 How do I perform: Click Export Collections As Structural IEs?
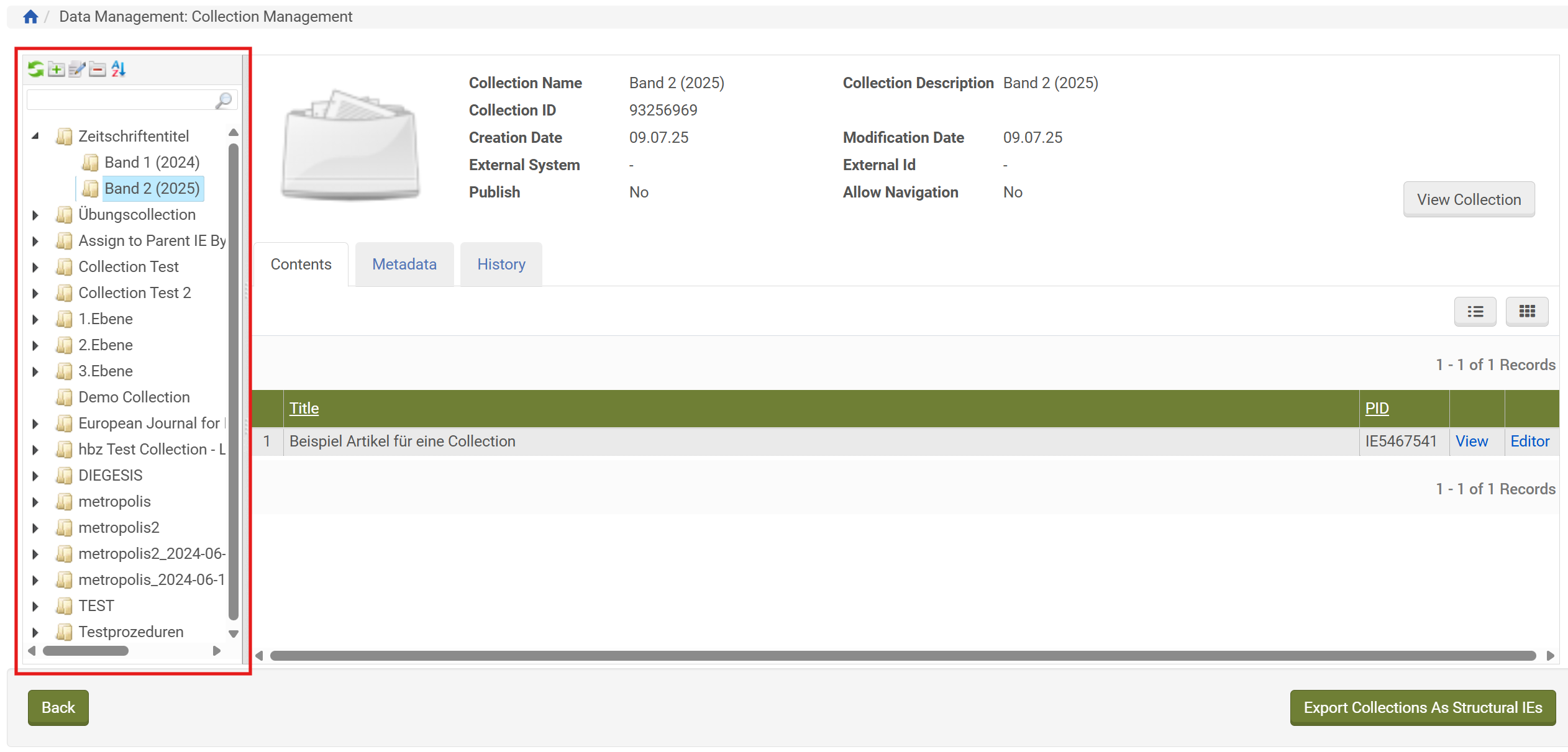[x=1423, y=708]
